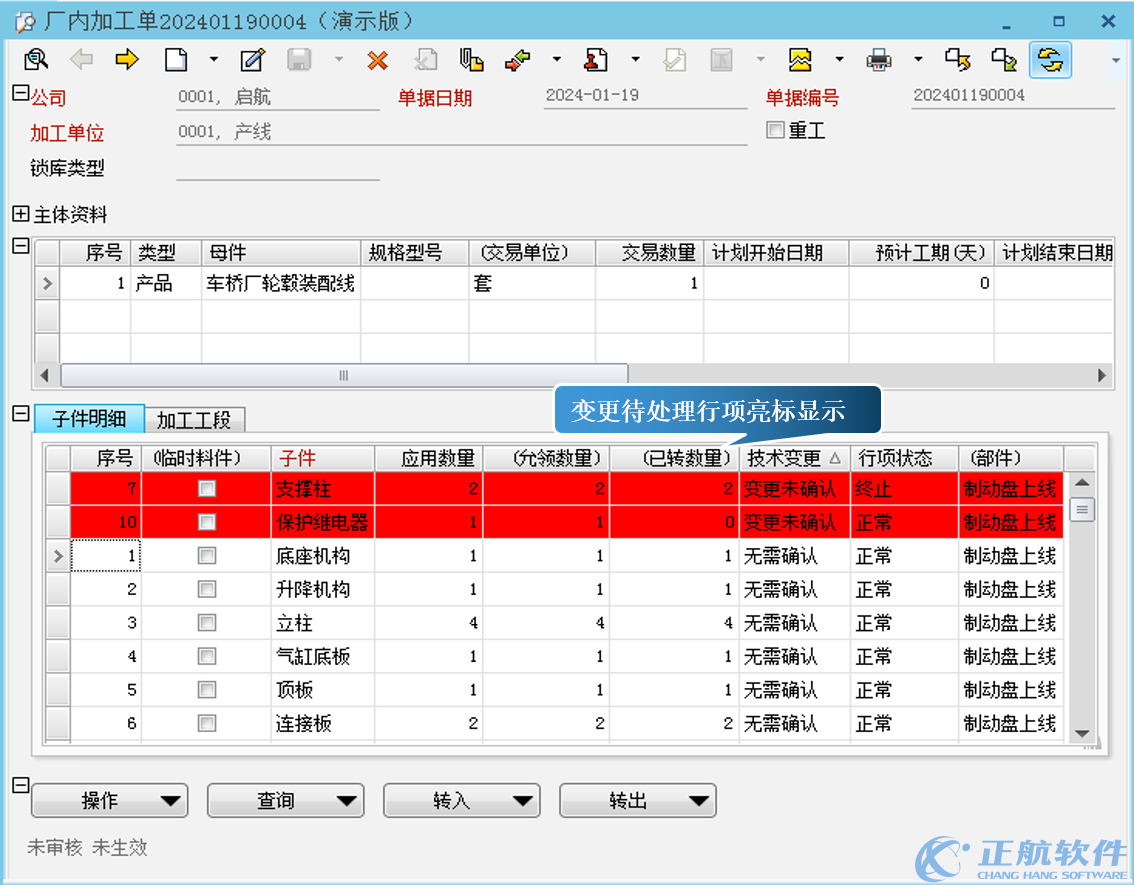Click the right arrow of horizontal scrollbar
The width and height of the screenshot is (1134, 885).
pyautogui.click(x=1102, y=375)
